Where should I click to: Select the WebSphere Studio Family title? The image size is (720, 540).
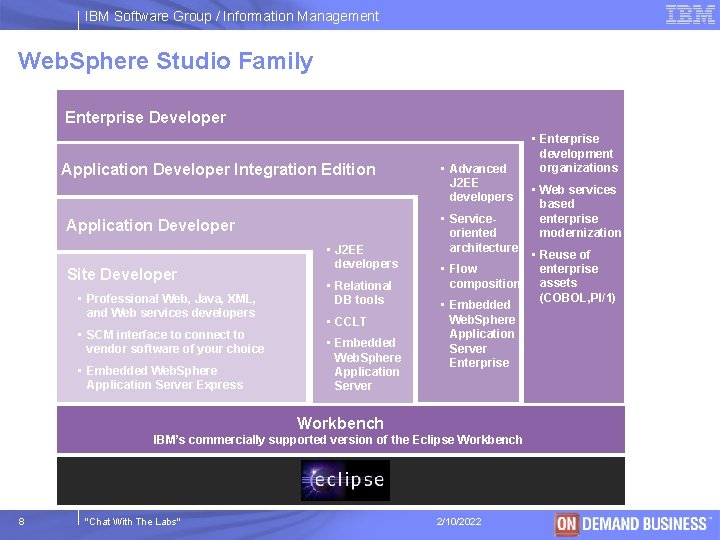pos(165,62)
